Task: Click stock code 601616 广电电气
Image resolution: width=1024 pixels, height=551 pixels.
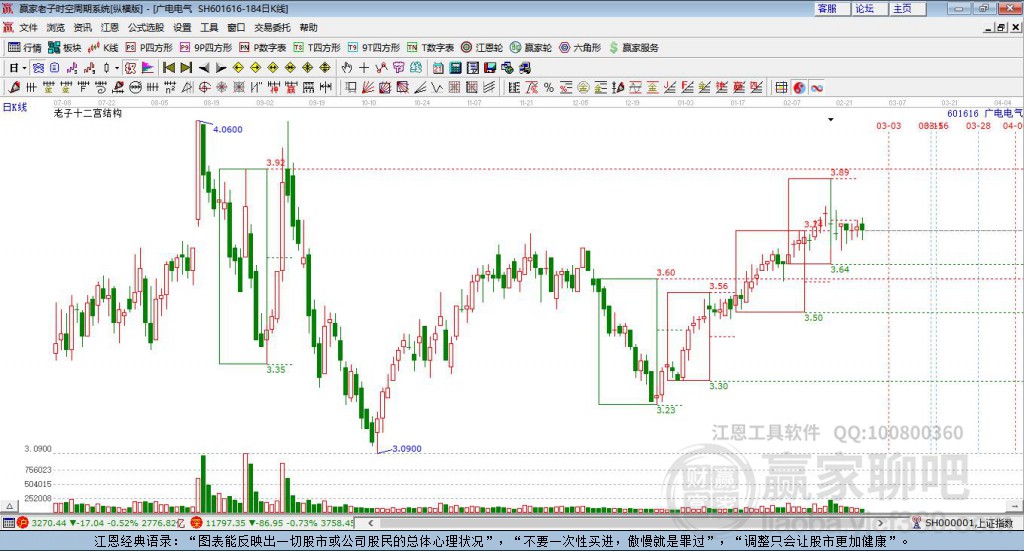Action: [x=985, y=114]
